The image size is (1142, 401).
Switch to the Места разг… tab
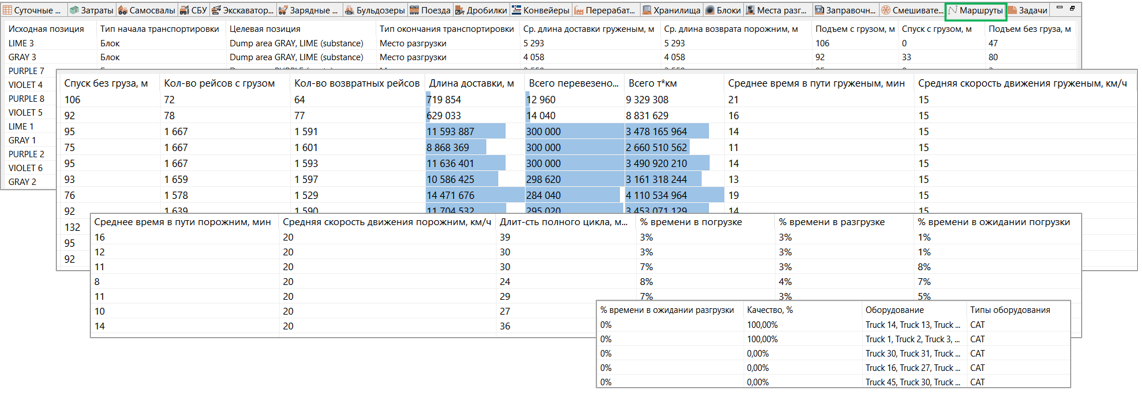779,11
